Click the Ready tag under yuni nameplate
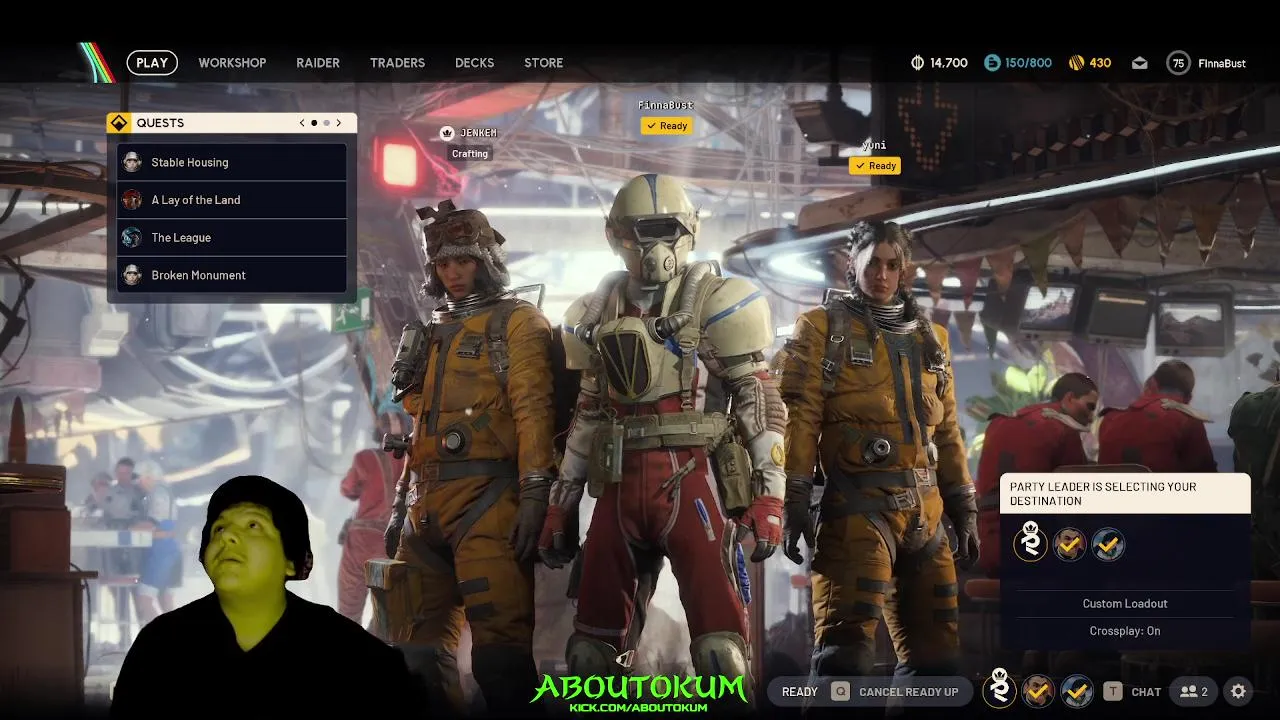The height and width of the screenshot is (720, 1280). coord(875,166)
